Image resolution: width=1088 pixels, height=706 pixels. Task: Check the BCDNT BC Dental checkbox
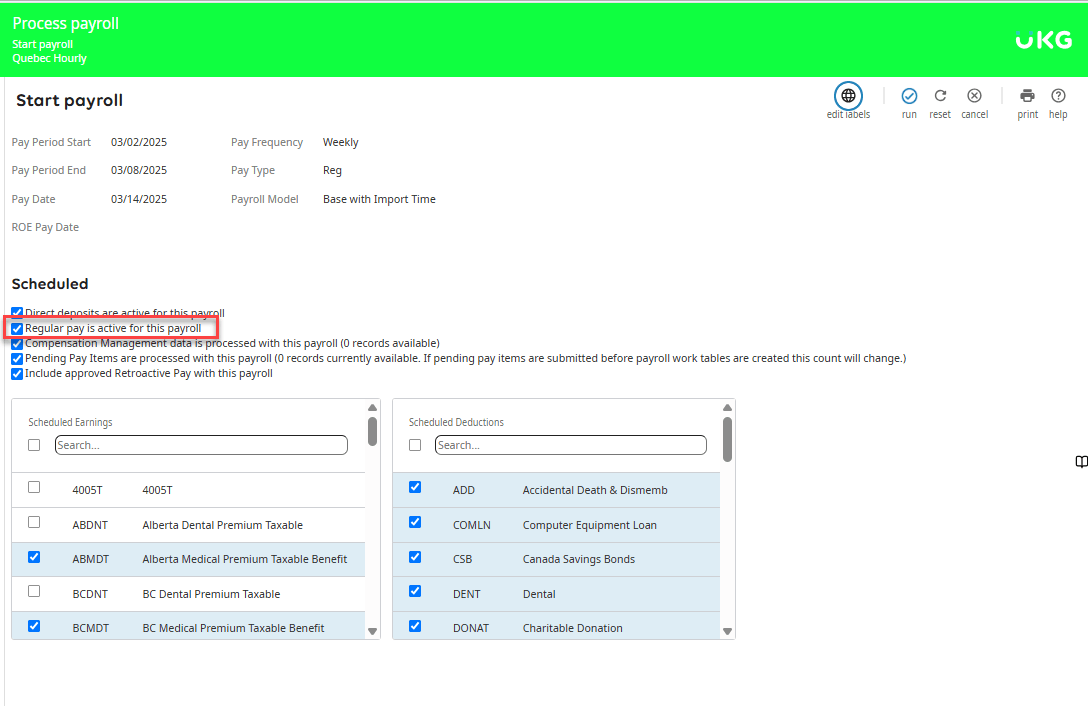tap(34, 591)
